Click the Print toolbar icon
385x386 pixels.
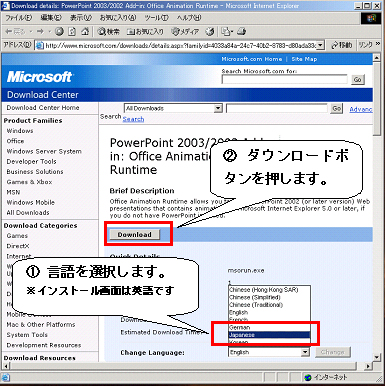pos(242,32)
